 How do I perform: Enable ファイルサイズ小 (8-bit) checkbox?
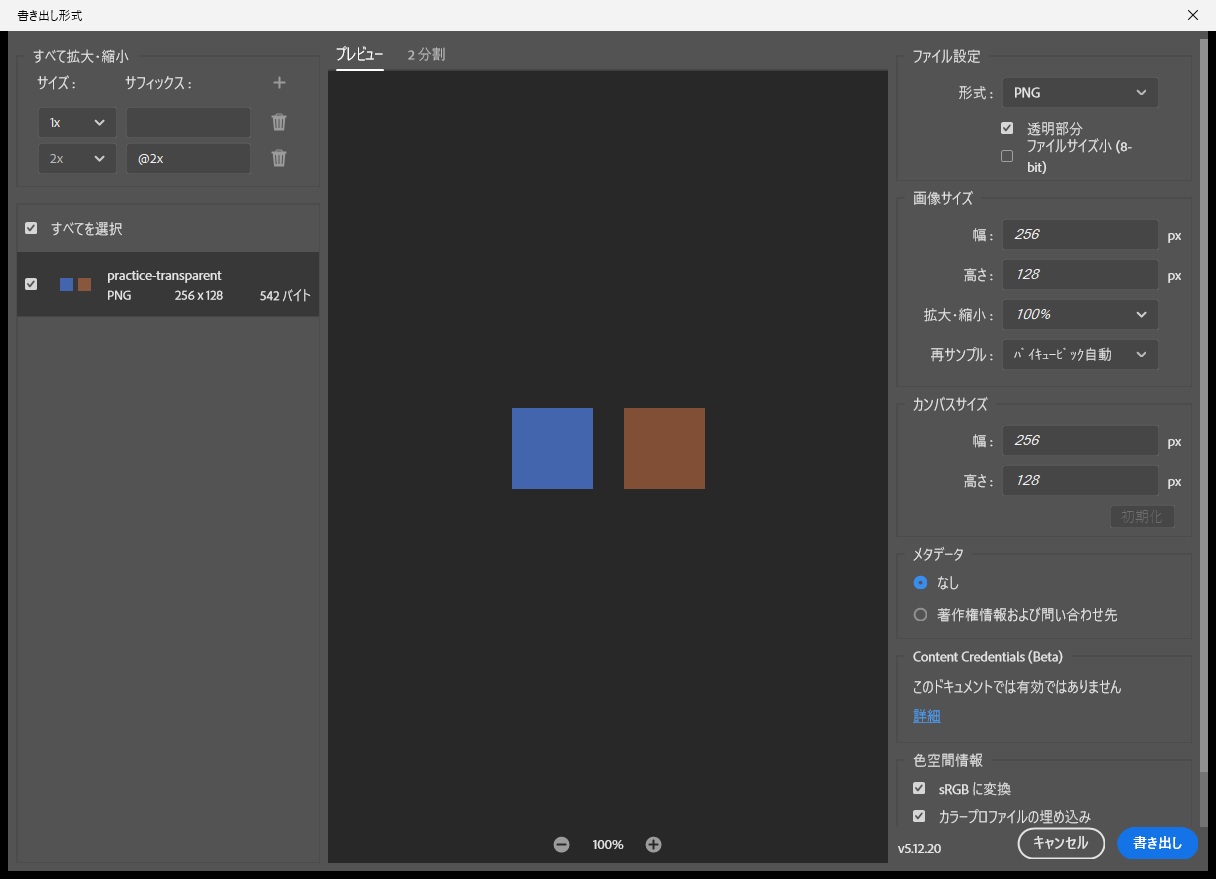[1007, 156]
